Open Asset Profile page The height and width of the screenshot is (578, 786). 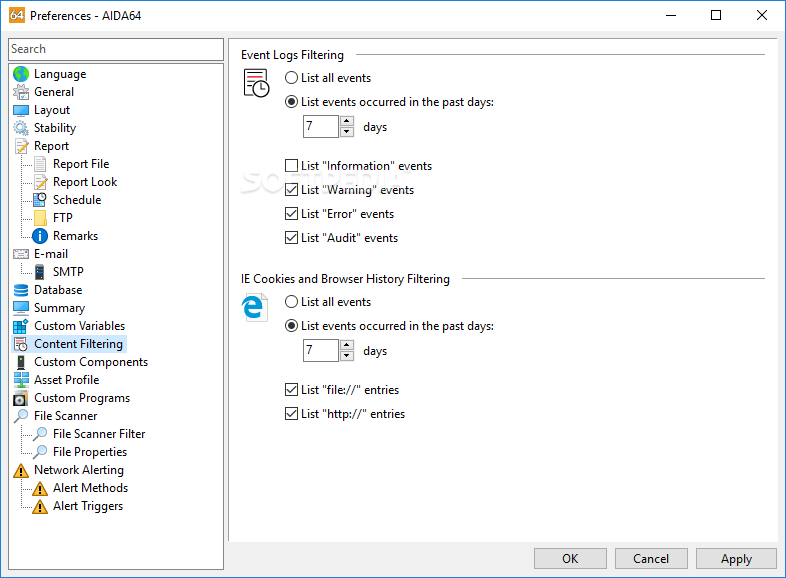pos(66,380)
